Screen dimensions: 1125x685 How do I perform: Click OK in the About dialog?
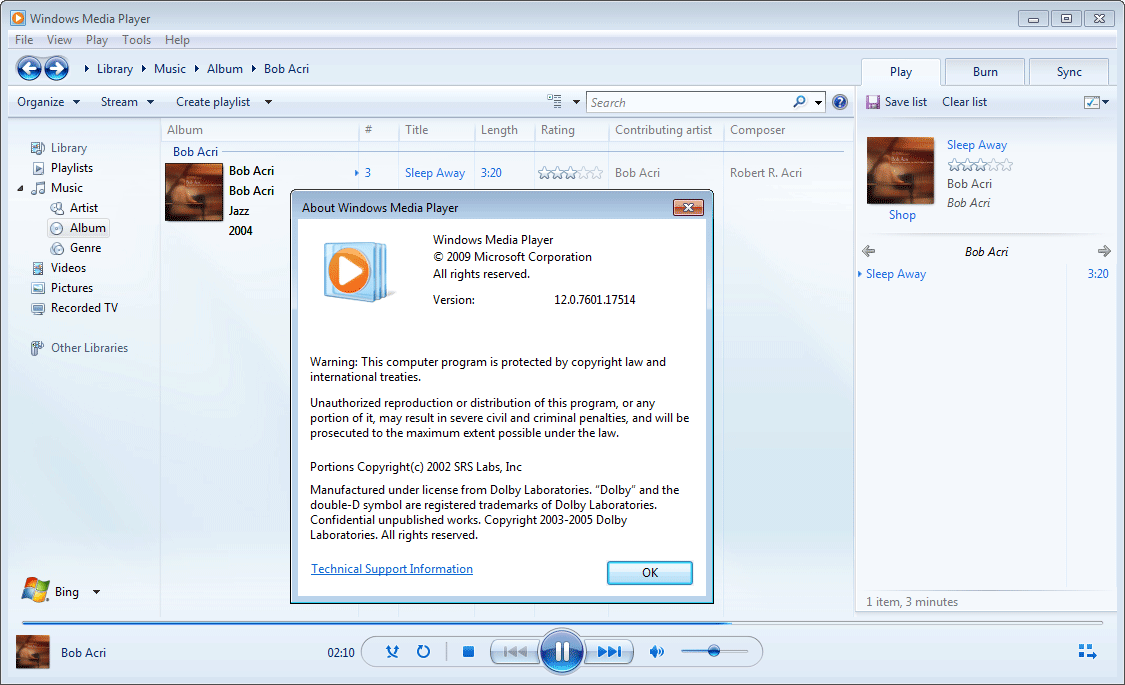click(650, 572)
